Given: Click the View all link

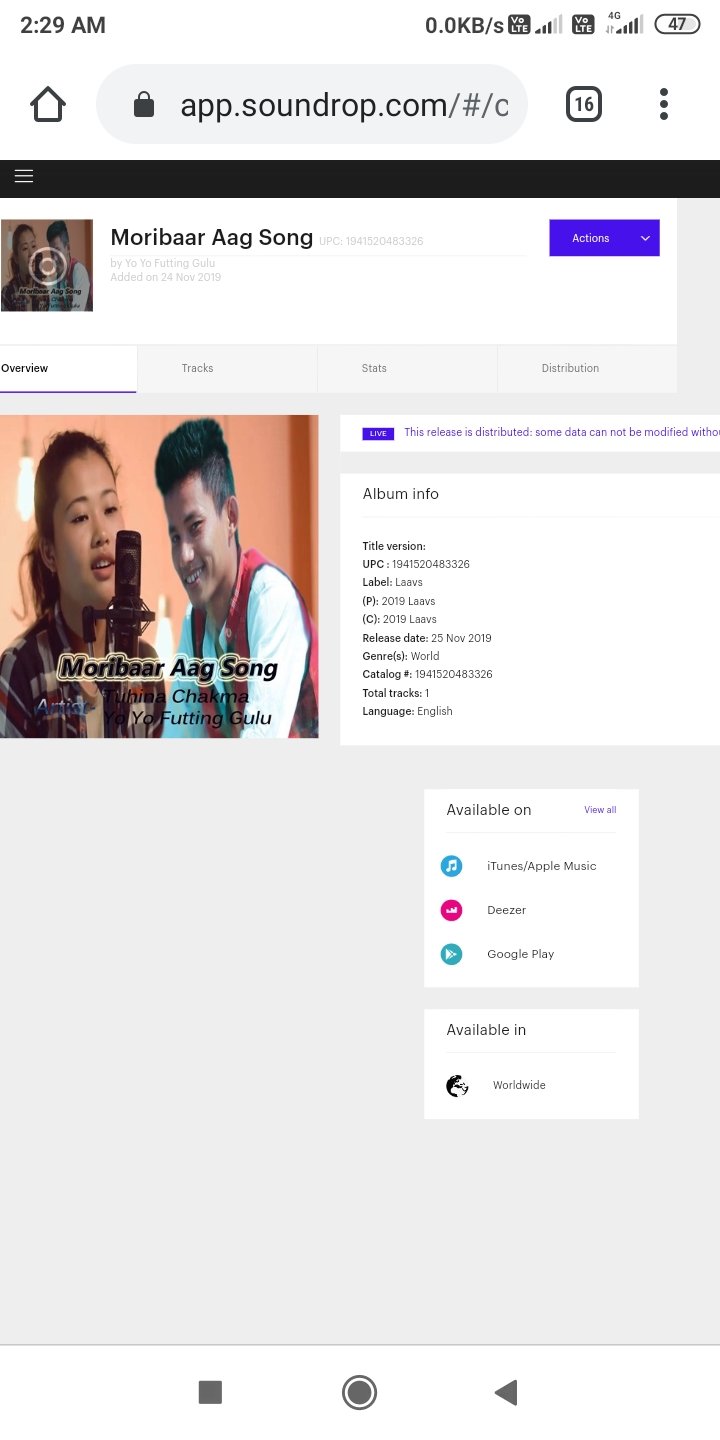Looking at the screenshot, I should pos(600,810).
